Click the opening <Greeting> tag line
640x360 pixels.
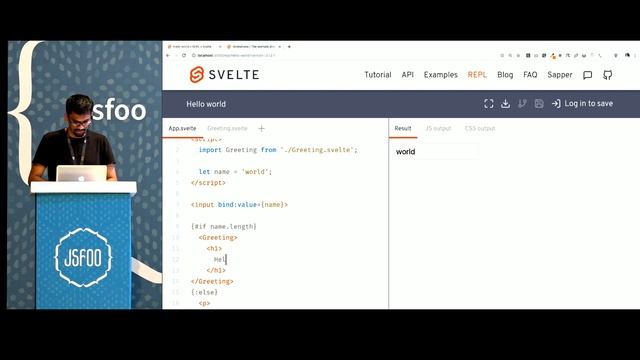pyautogui.click(x=218, y=238)
